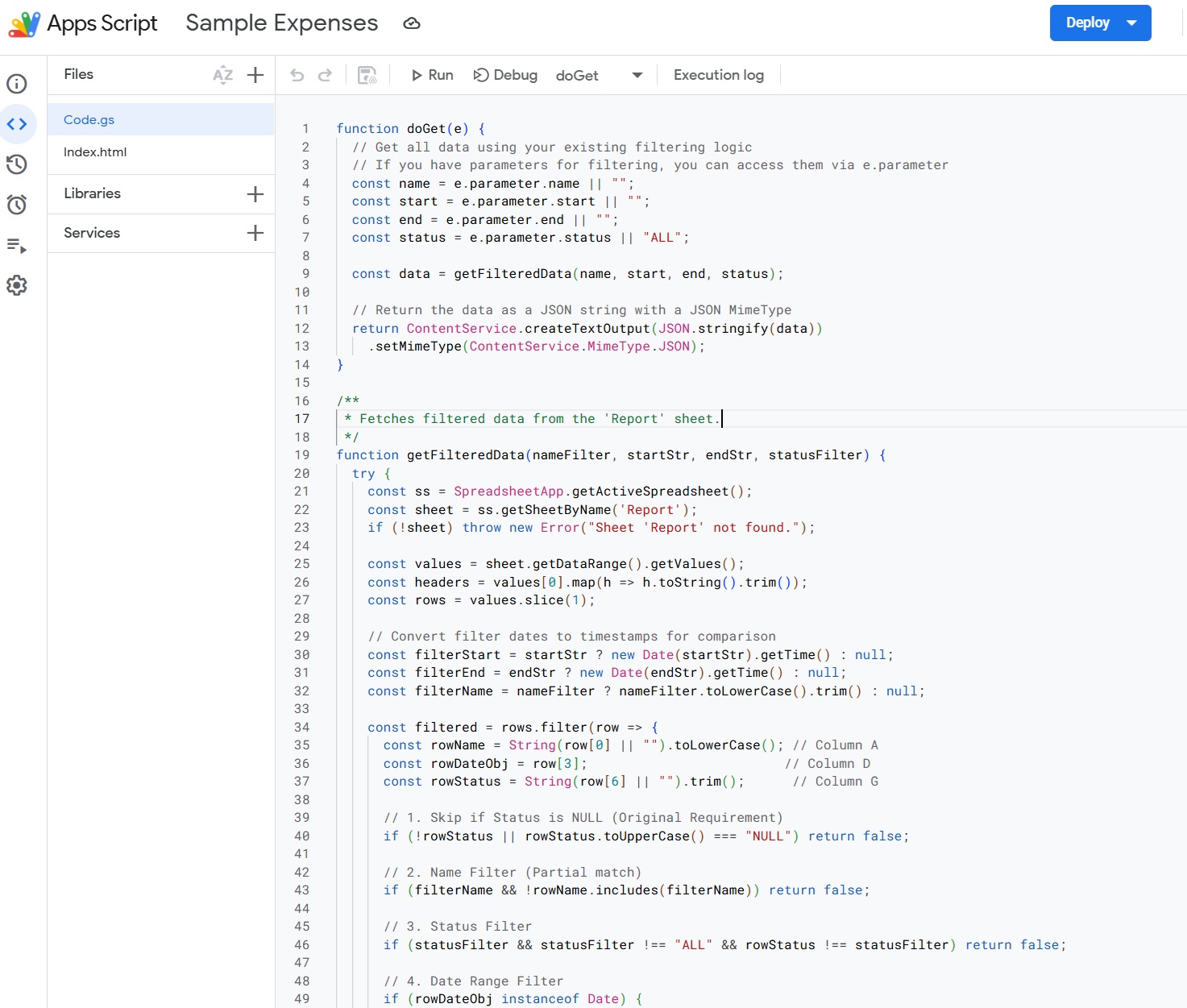
Task: Add a library using plus button
Action: pyautogui.click(x=255, y=194)
